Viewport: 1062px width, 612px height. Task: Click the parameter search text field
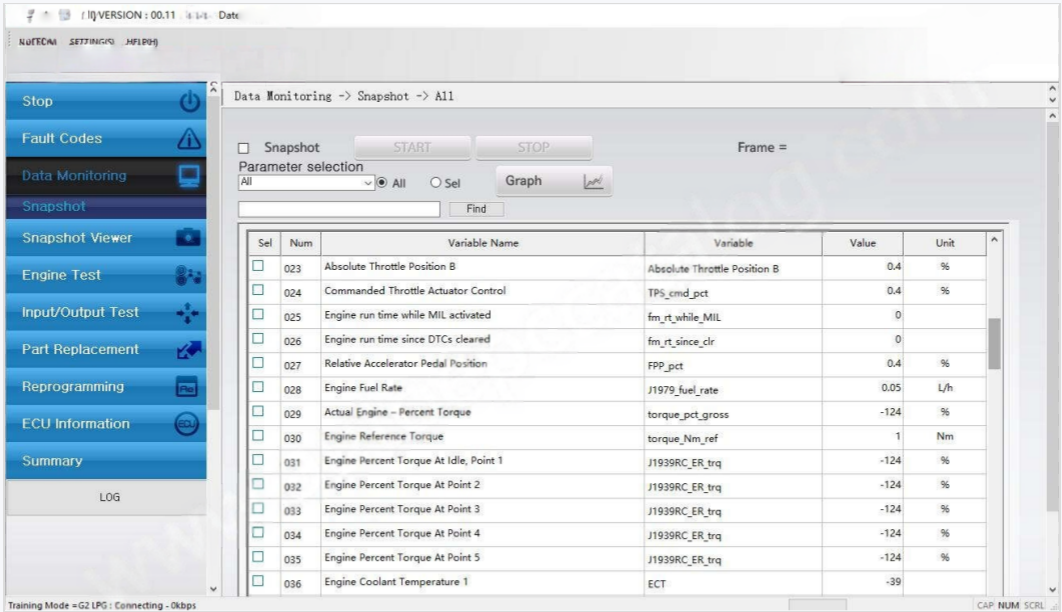339,209
